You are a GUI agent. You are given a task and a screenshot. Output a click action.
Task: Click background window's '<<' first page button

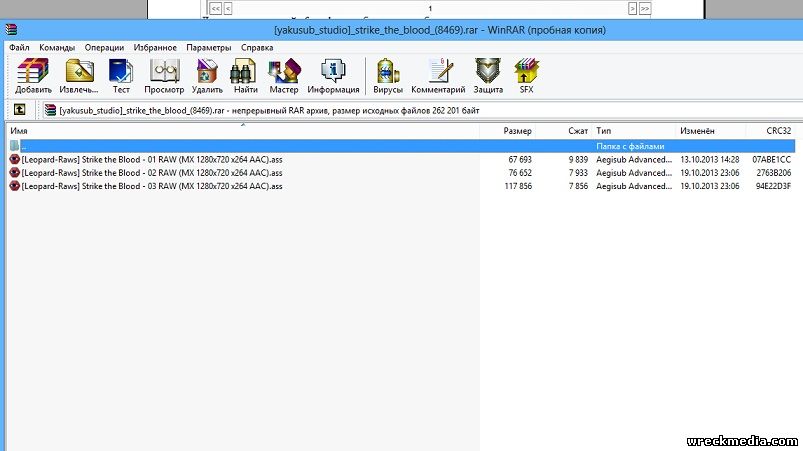216,8
